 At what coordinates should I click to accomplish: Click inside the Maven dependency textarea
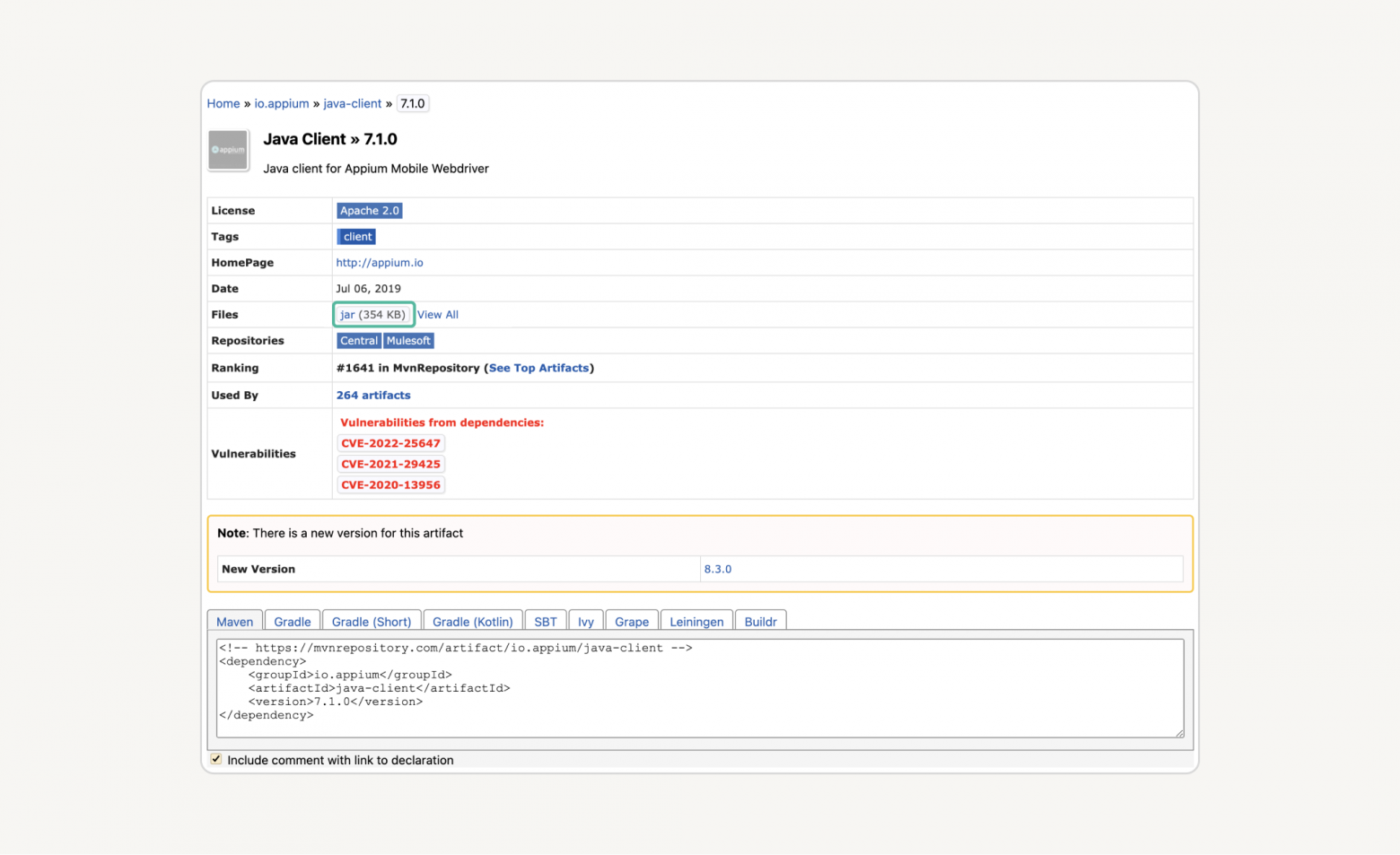(x=700, y=688)
